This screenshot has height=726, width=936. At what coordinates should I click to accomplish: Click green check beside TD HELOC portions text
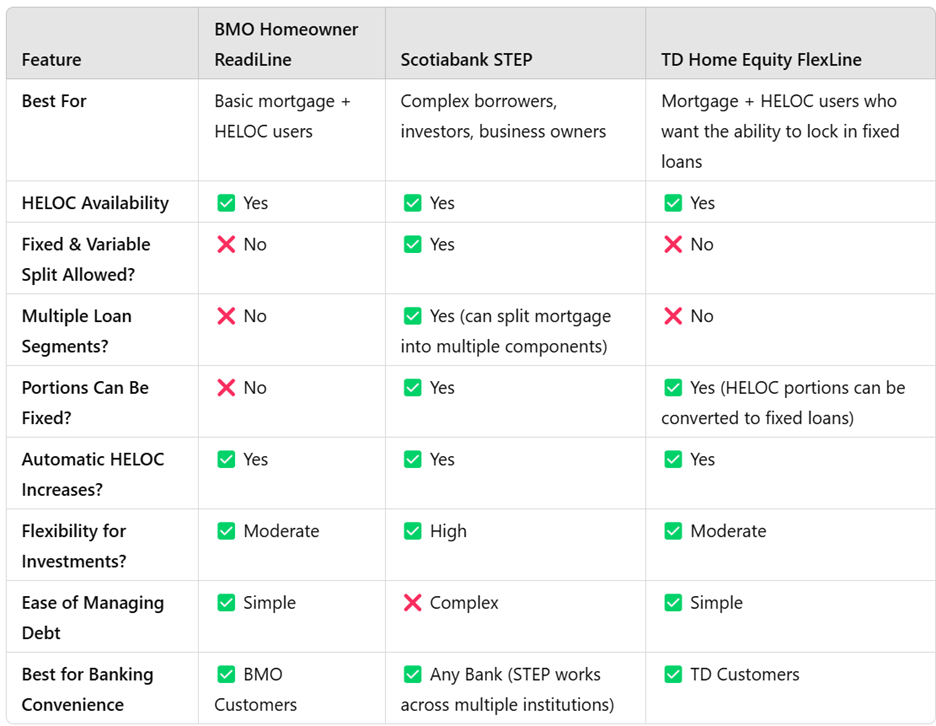673,388
